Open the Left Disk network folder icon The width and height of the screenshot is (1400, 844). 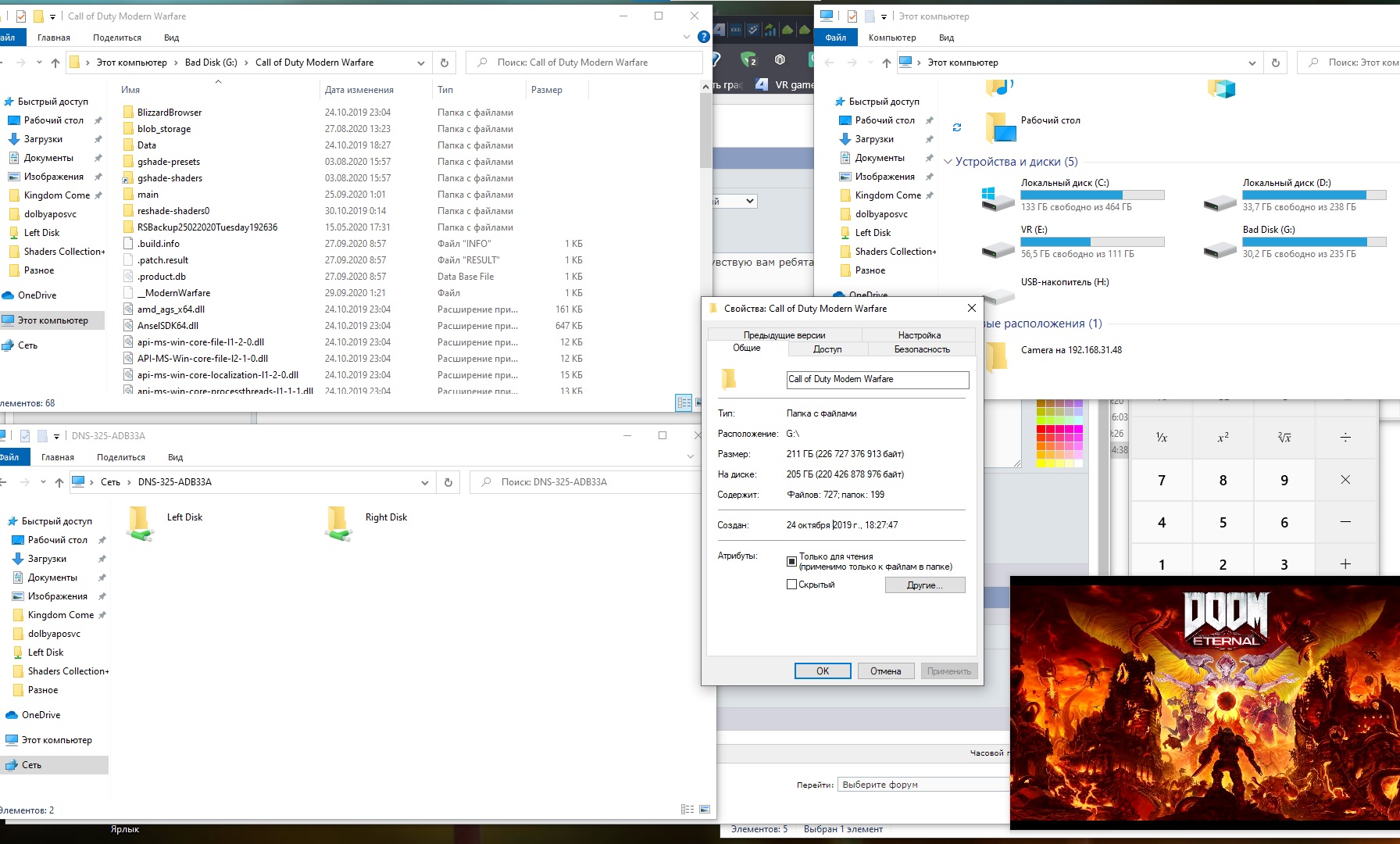click(140, 524)
